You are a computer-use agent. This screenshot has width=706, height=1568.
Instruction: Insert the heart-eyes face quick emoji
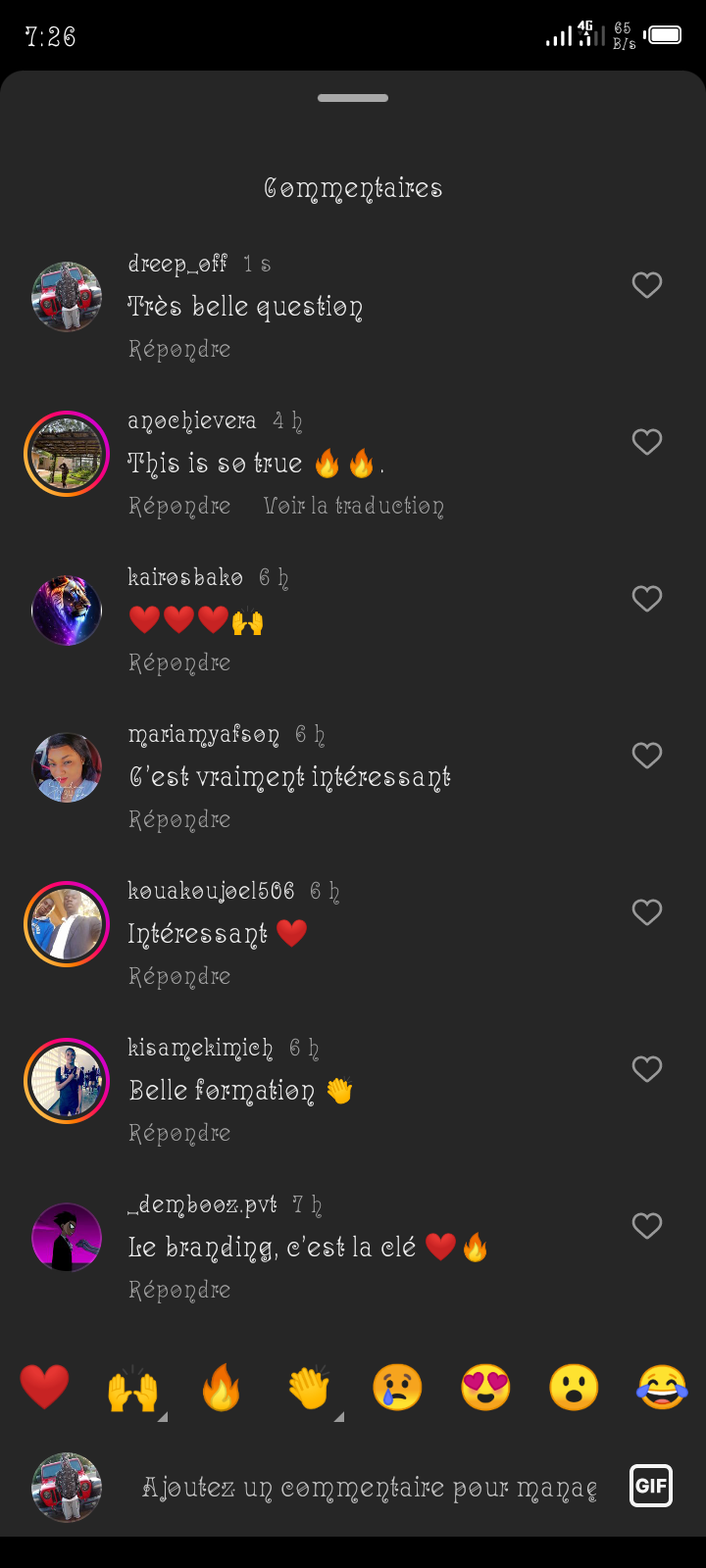coord(485,1388)
